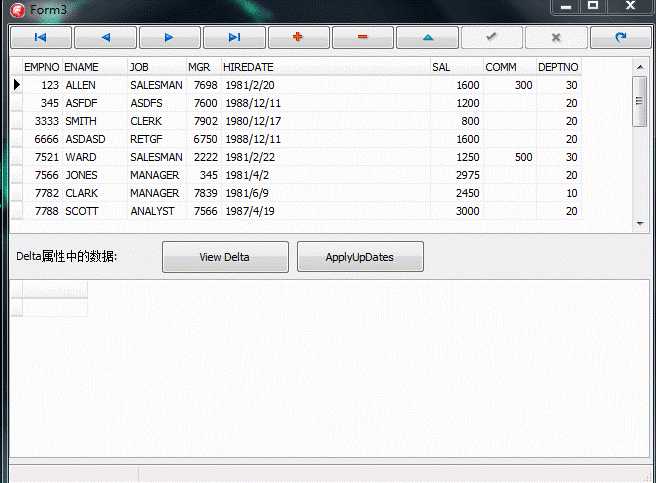The image size is (656, 483).
Task: Select the ALLEN name cell
Action: click(x=95, y=85)
